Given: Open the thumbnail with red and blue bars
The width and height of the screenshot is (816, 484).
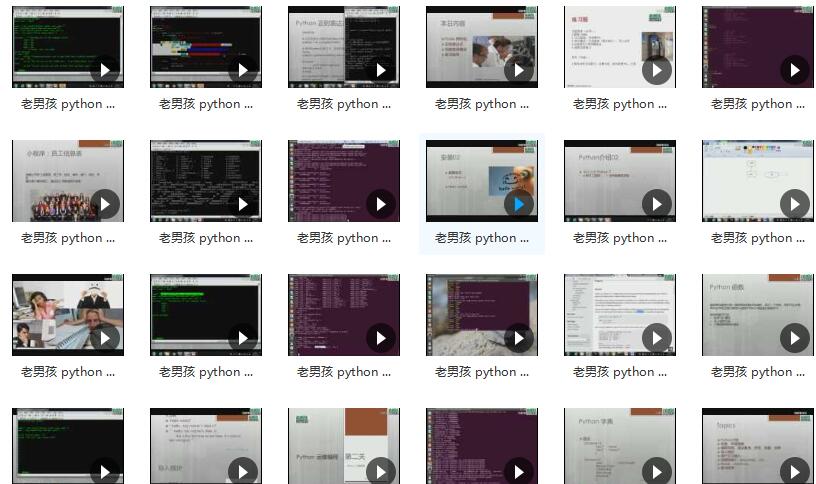Looking at the screenshot, I should point(206,47).
